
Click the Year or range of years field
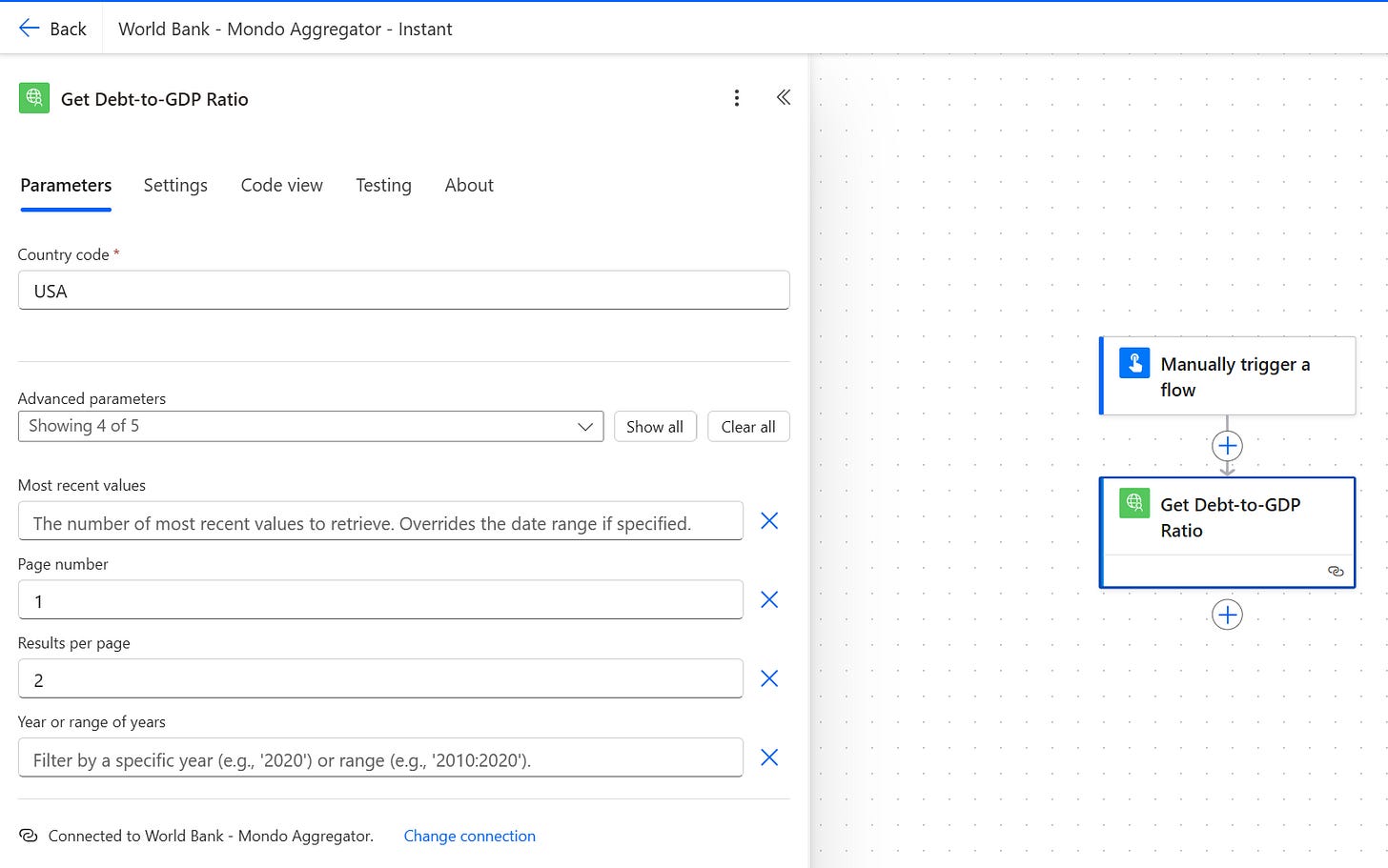click(380, 758)
